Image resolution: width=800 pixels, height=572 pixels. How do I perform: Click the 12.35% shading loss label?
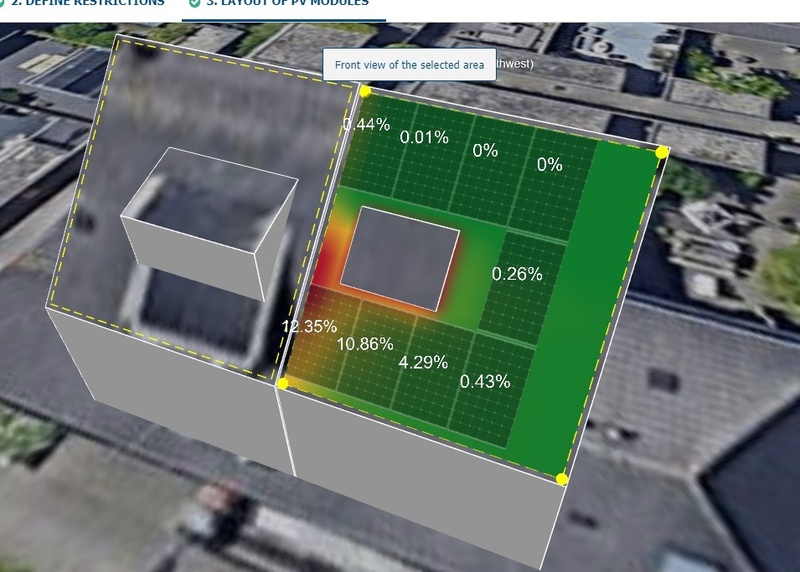click(309, 327)
